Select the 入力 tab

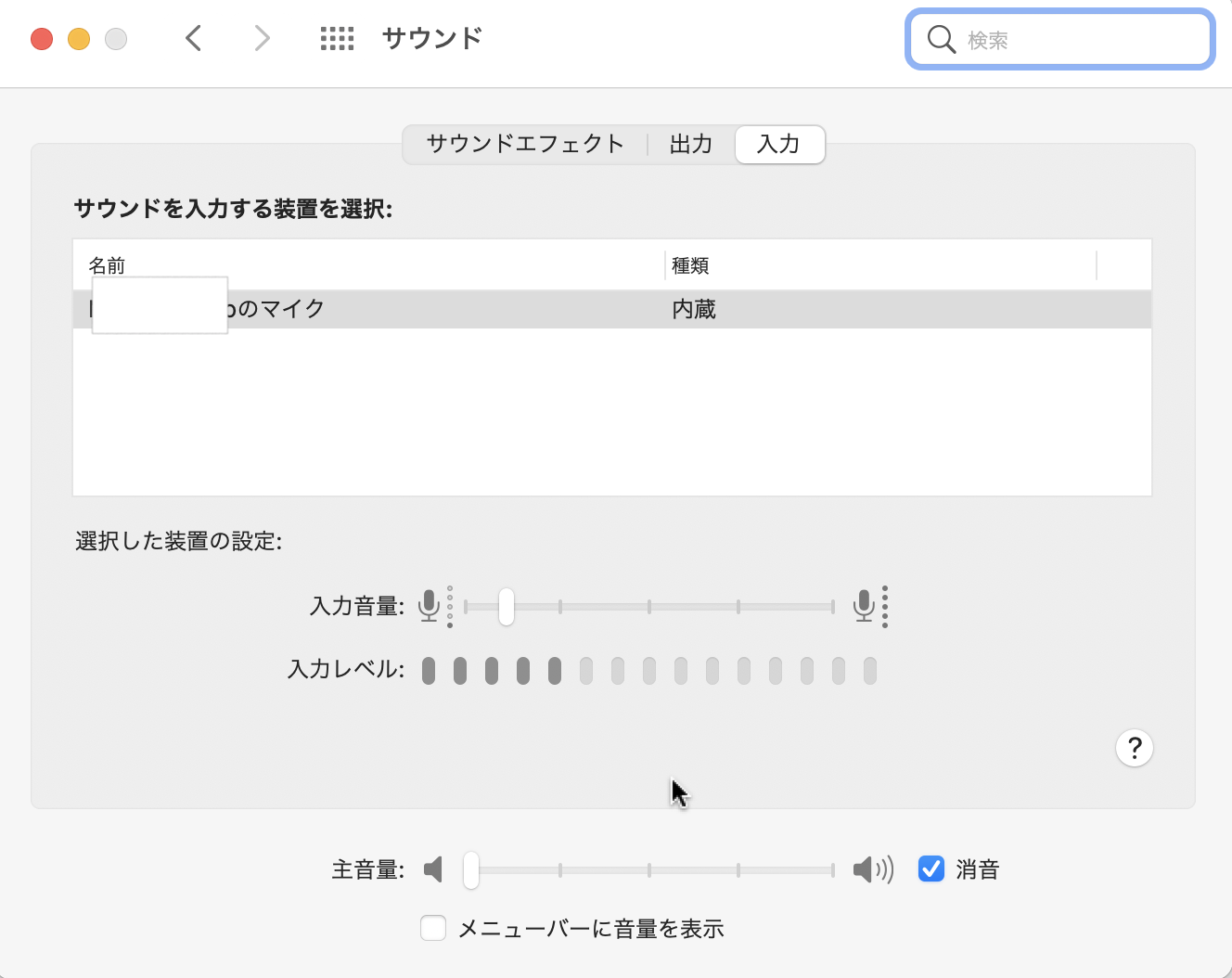778,144
